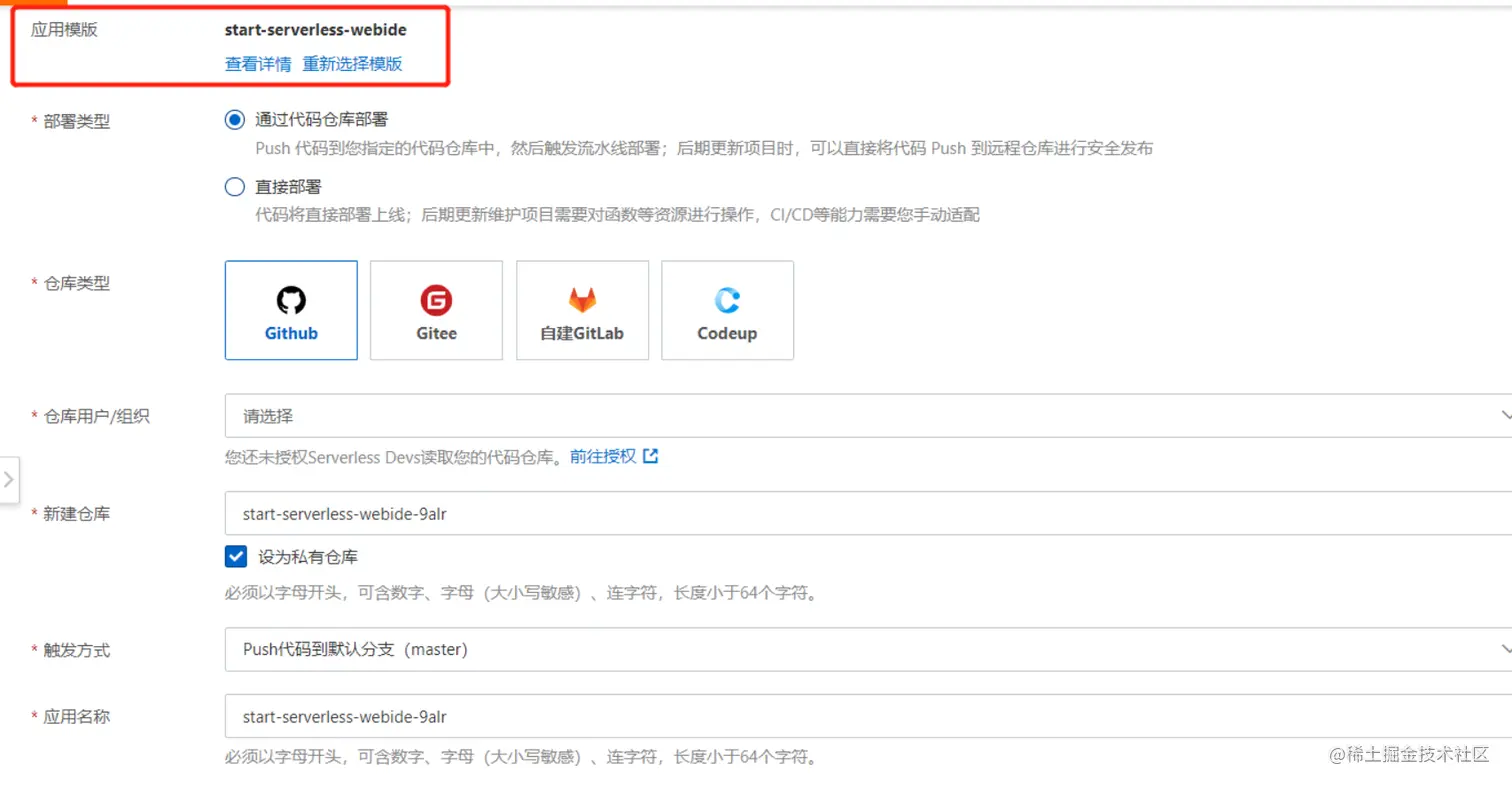
Task: Open 仓库用户/组织 请选择 dropdown
Action: point(868,415)
